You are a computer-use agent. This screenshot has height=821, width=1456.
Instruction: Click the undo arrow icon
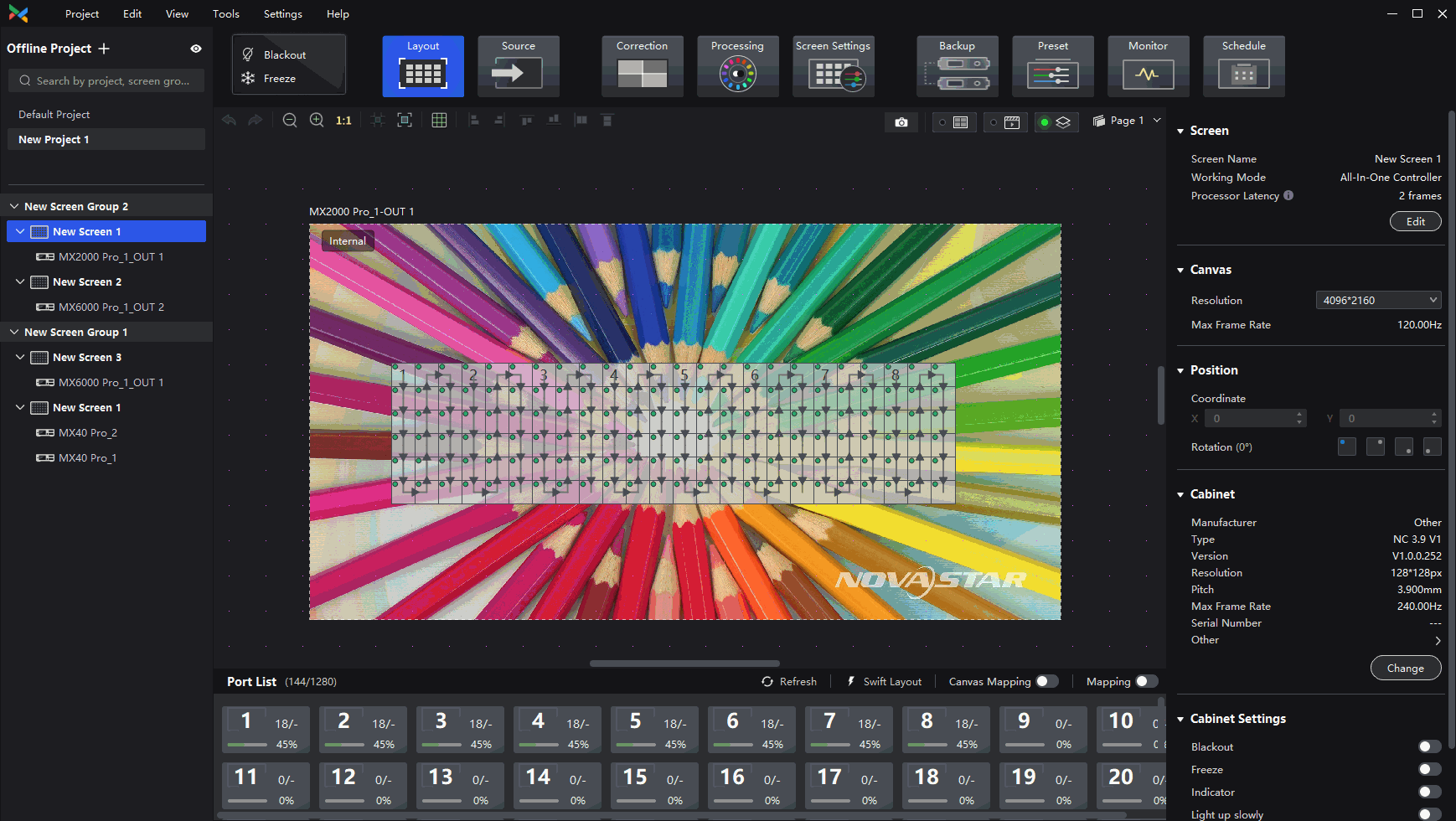pyautogui.click(x=229, y=121)
